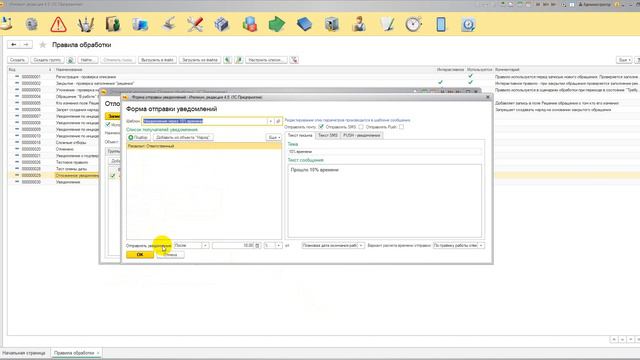Click the Текст сообщения message text area
This screenshot has width=640, height=360.
click(384, 200)
